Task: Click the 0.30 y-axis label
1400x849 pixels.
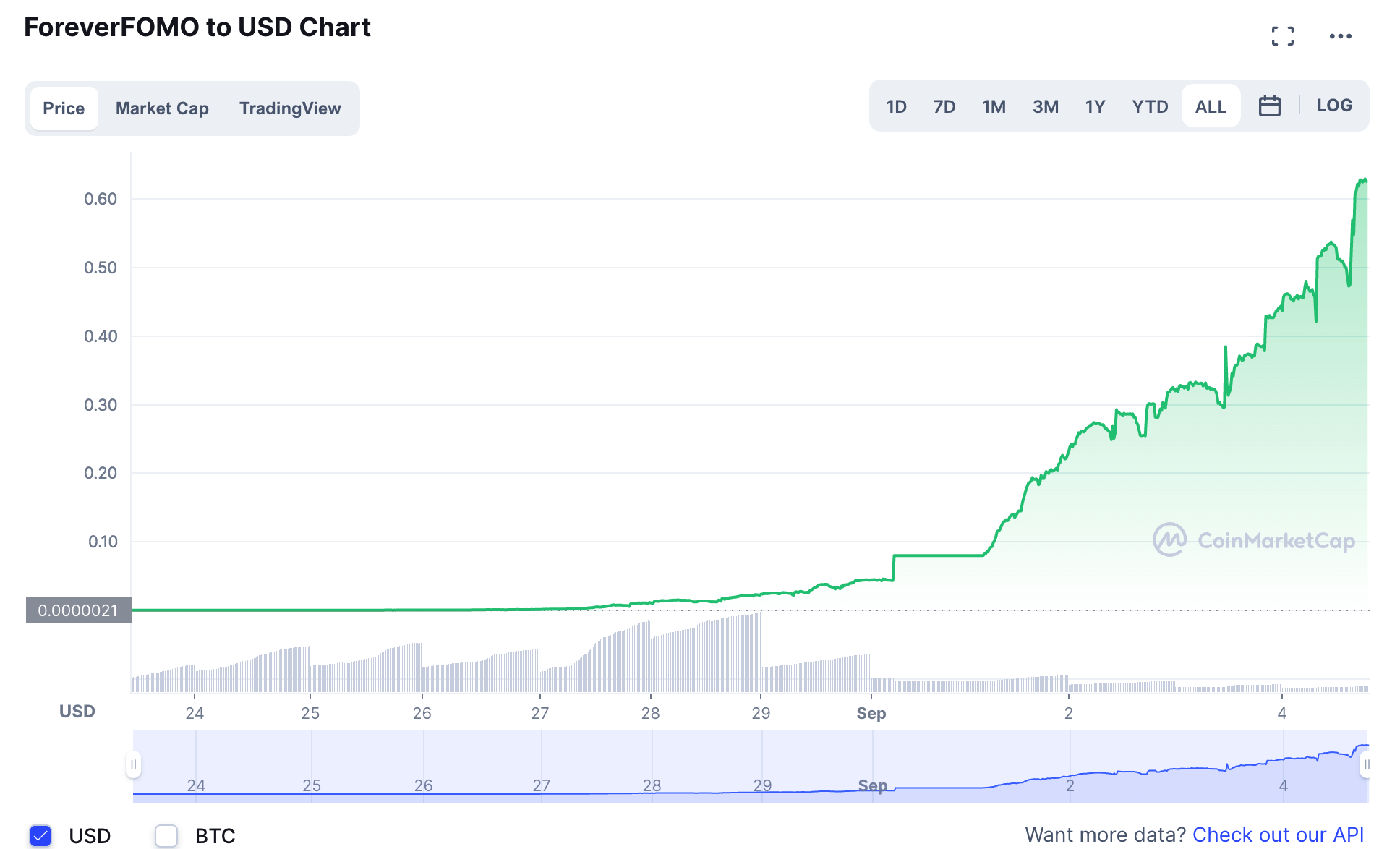Action: 101,405
